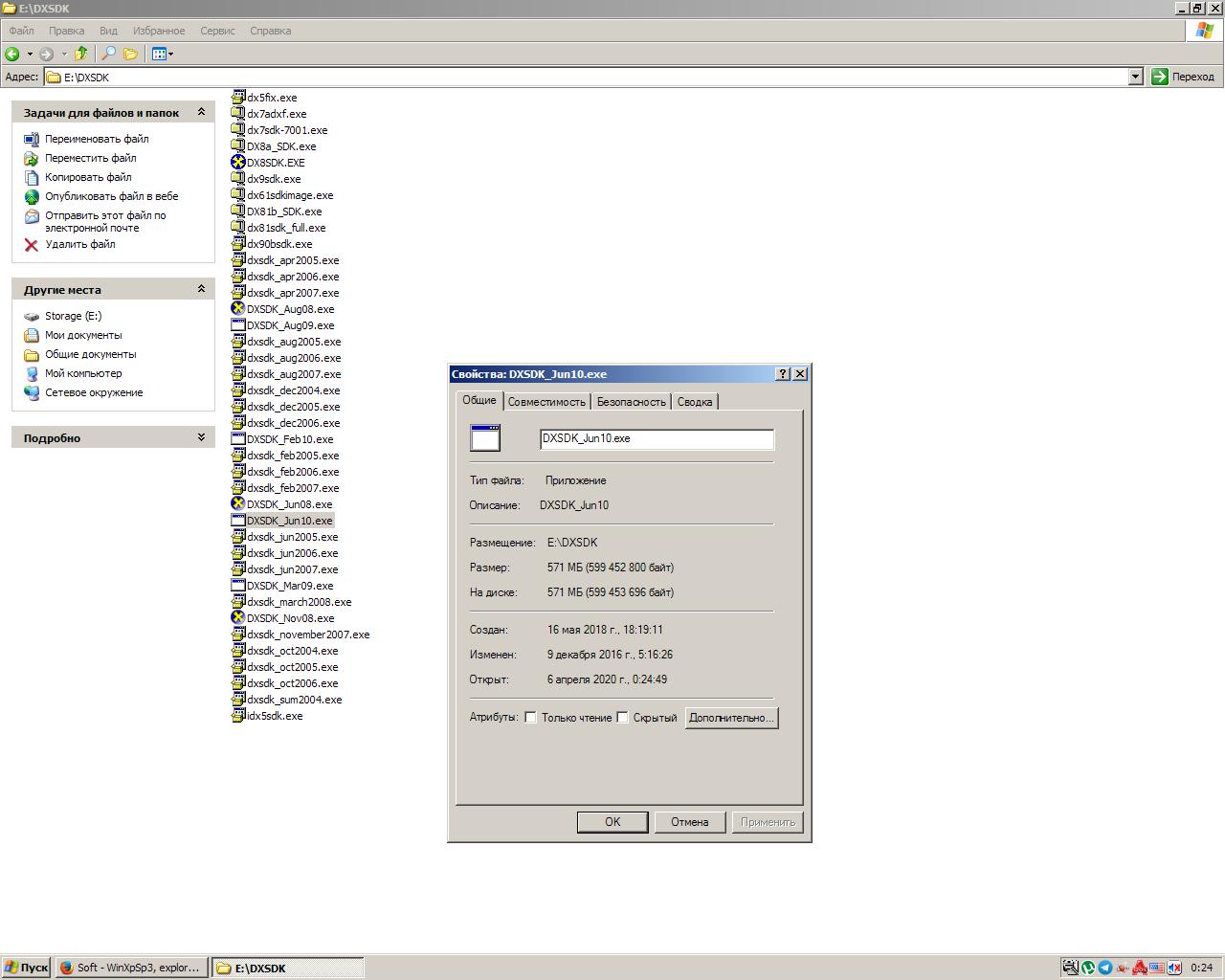Click the DXSDK_Aug09.exe file icon

[238, 325]
